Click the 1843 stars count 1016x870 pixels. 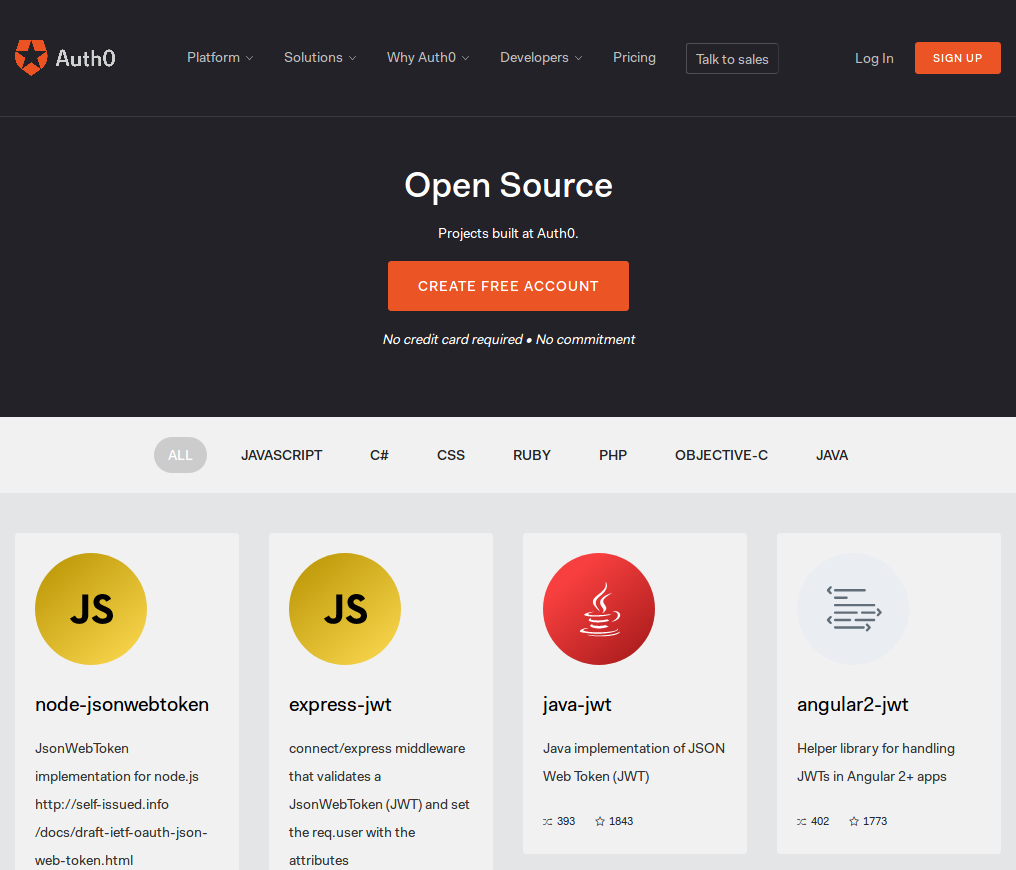[x=621, y=821]
